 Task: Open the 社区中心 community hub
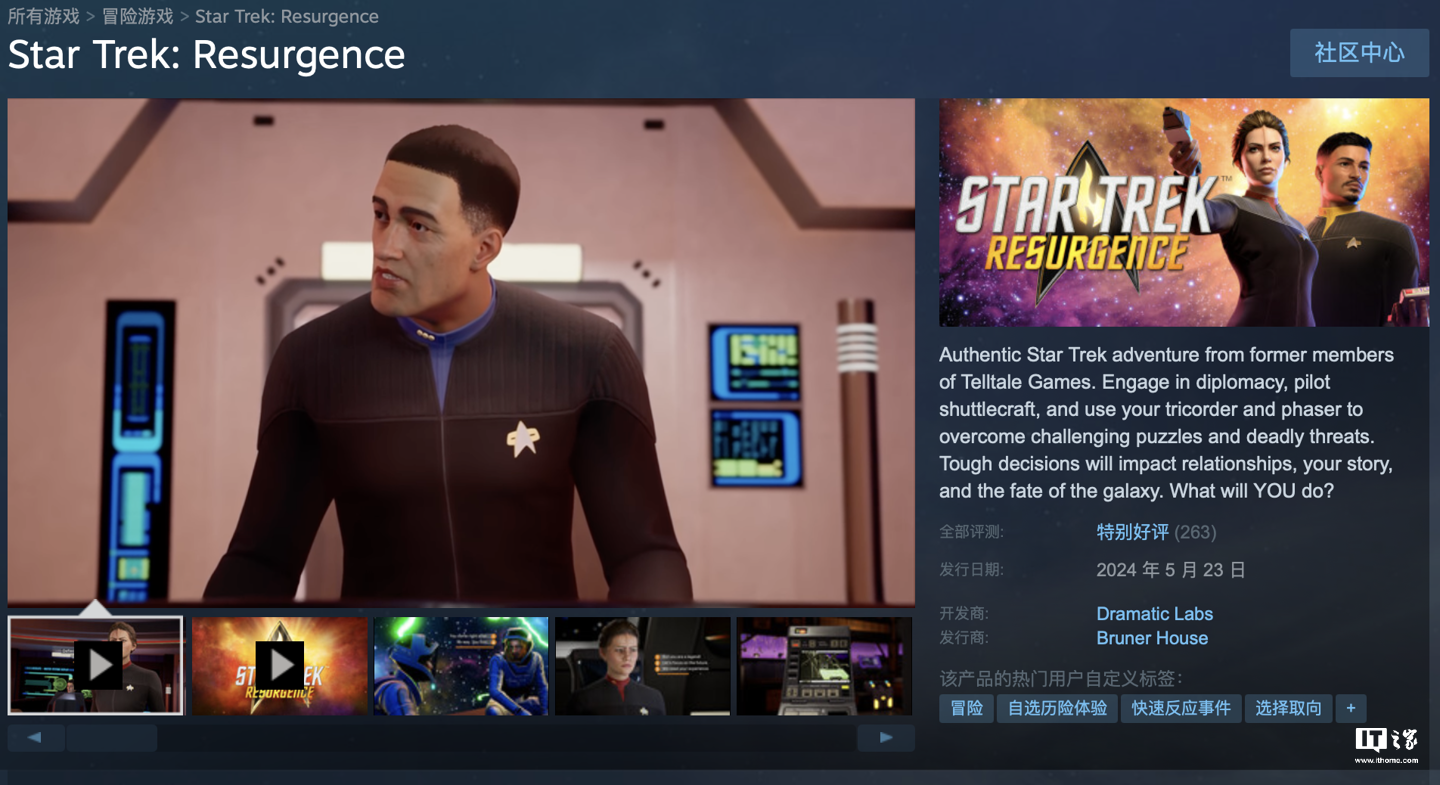click(x=1359, y=53)
